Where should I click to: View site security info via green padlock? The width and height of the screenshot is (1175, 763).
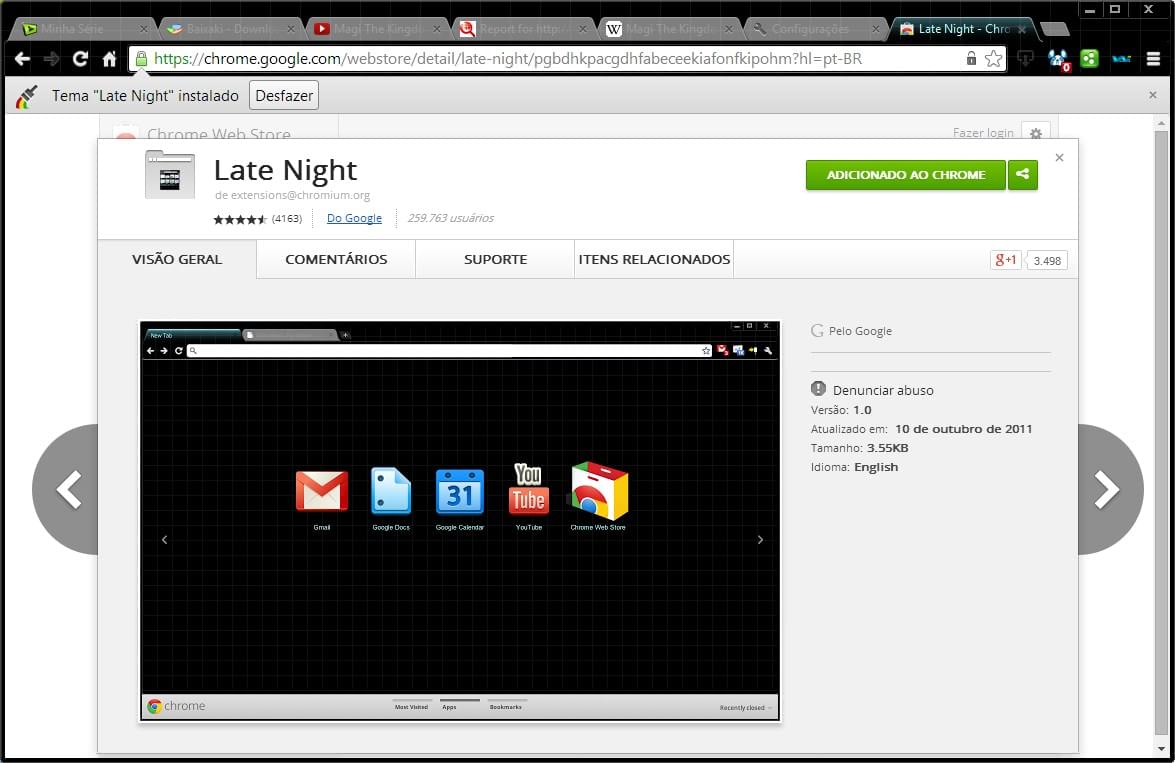pyautogui.click(x=141, y=58)
